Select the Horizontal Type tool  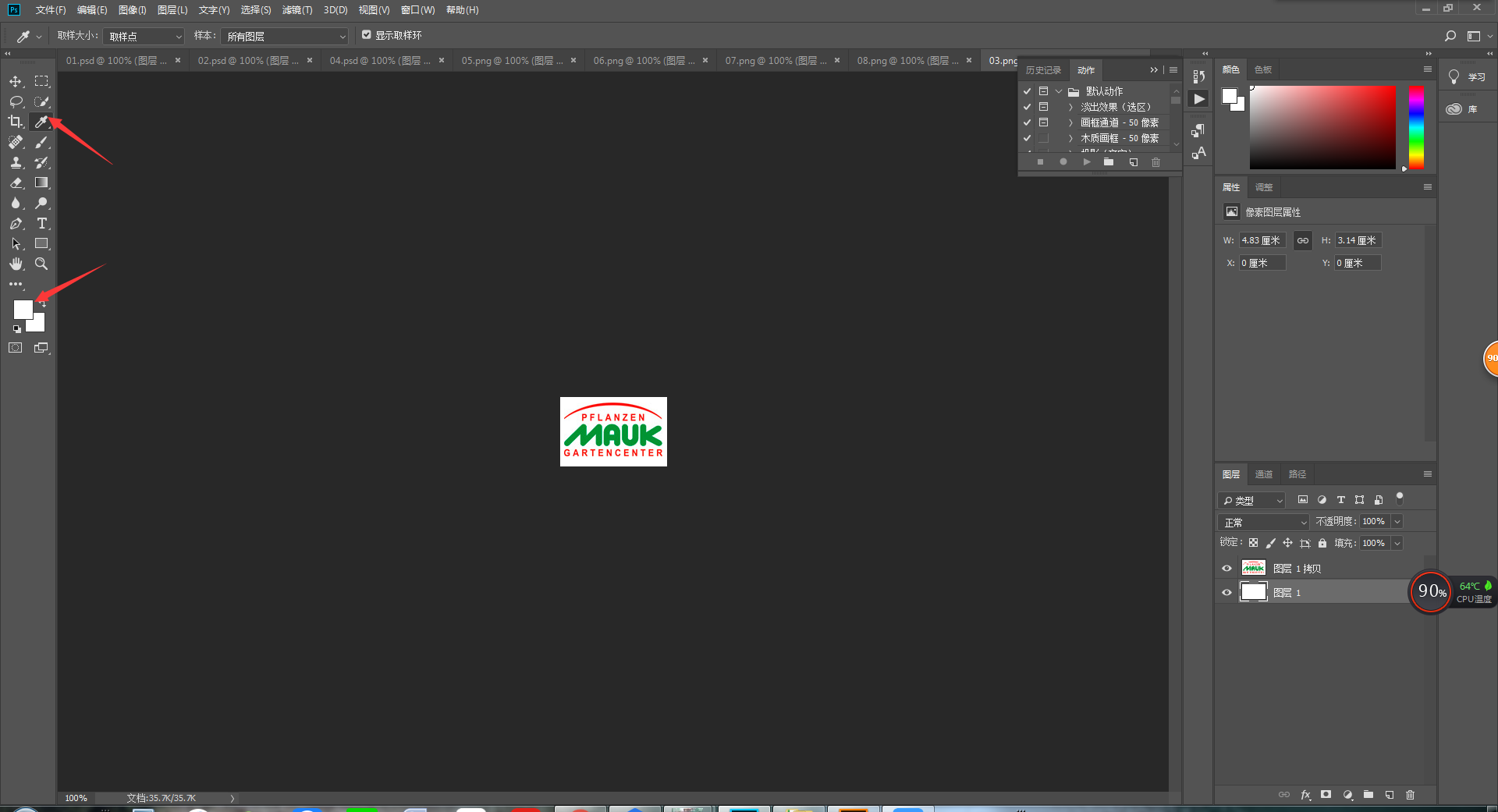click(x=41, y=223)
